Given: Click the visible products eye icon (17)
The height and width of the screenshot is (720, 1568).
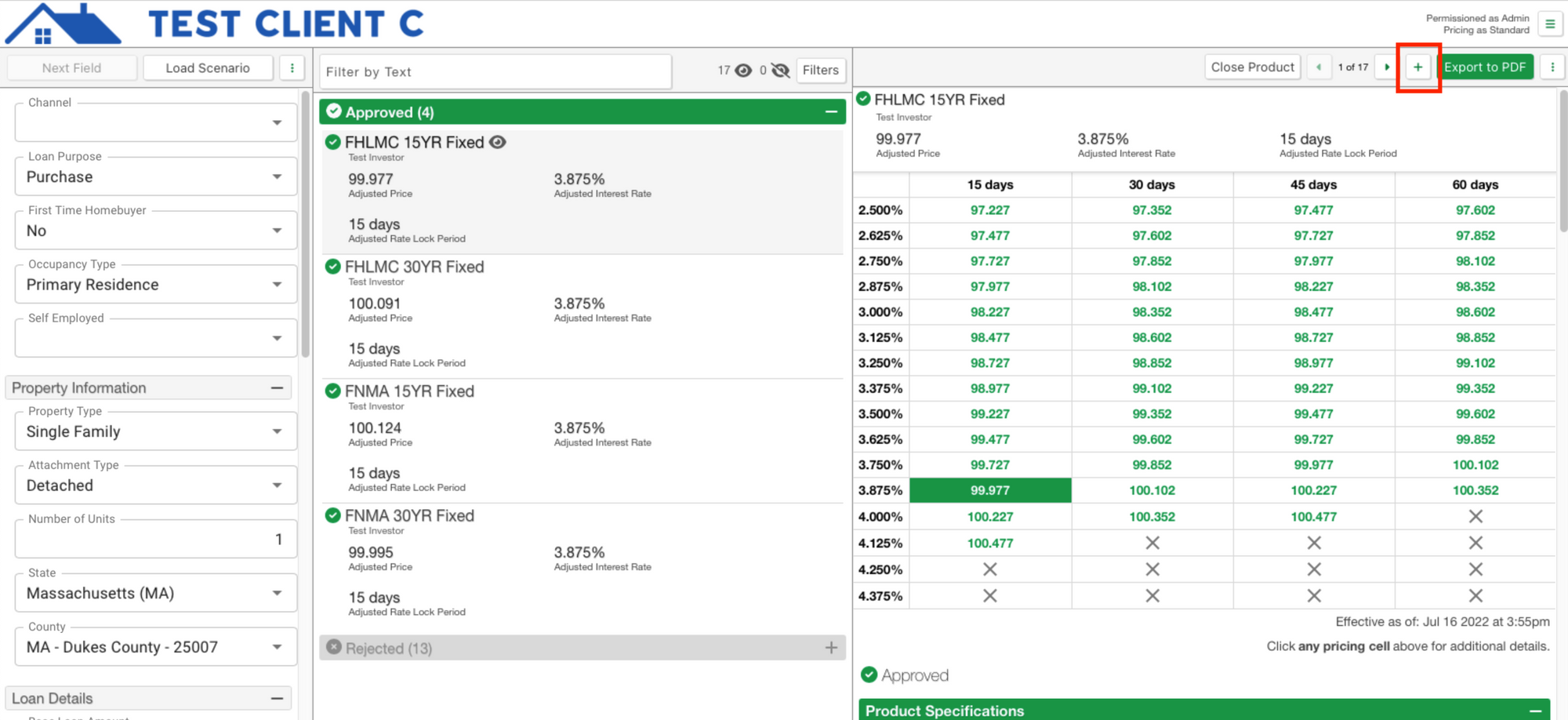Looking at the screenshot, I should point(743,71).
